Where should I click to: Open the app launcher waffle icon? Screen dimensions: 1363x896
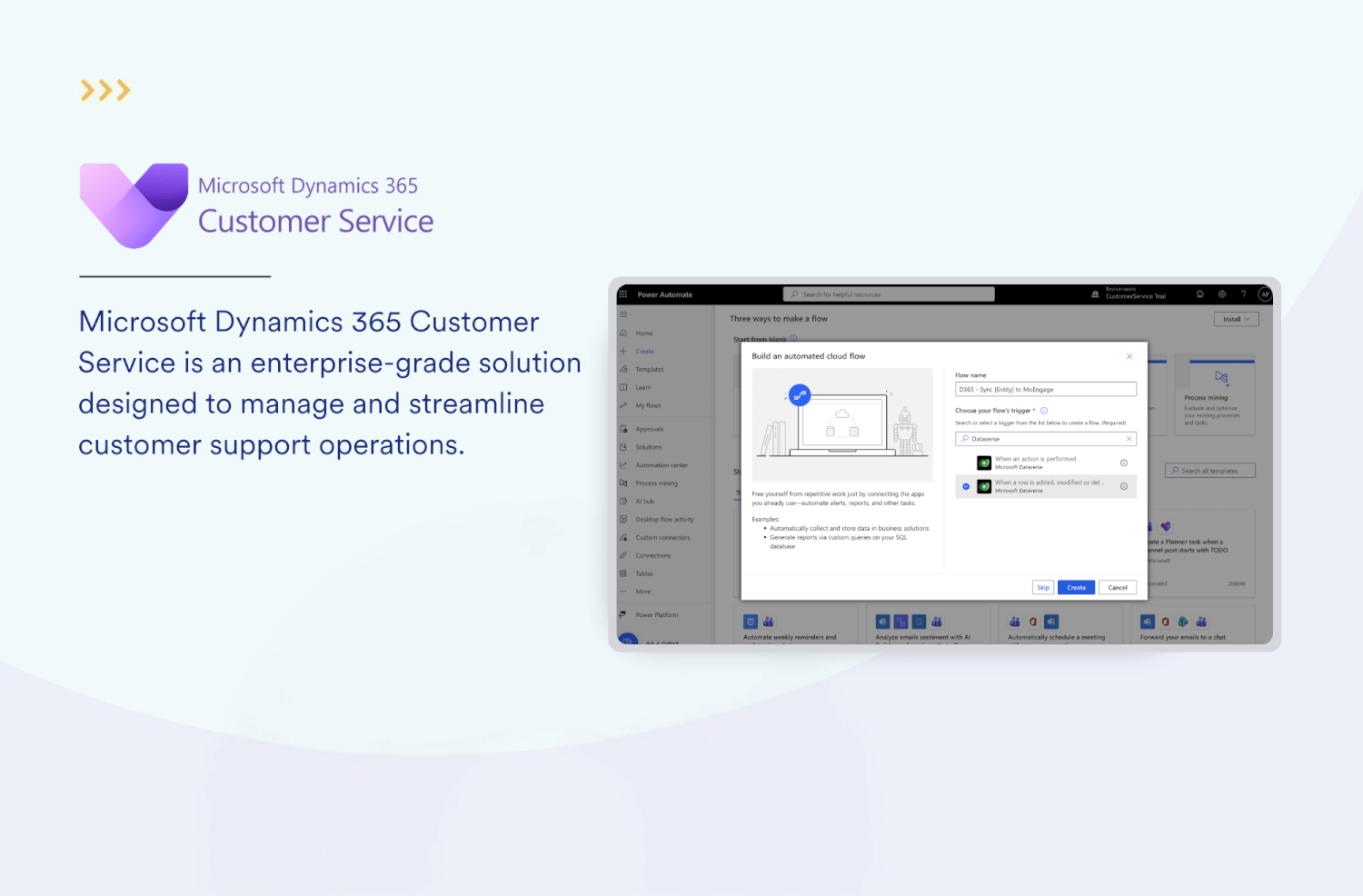click(x=623, y=294)
